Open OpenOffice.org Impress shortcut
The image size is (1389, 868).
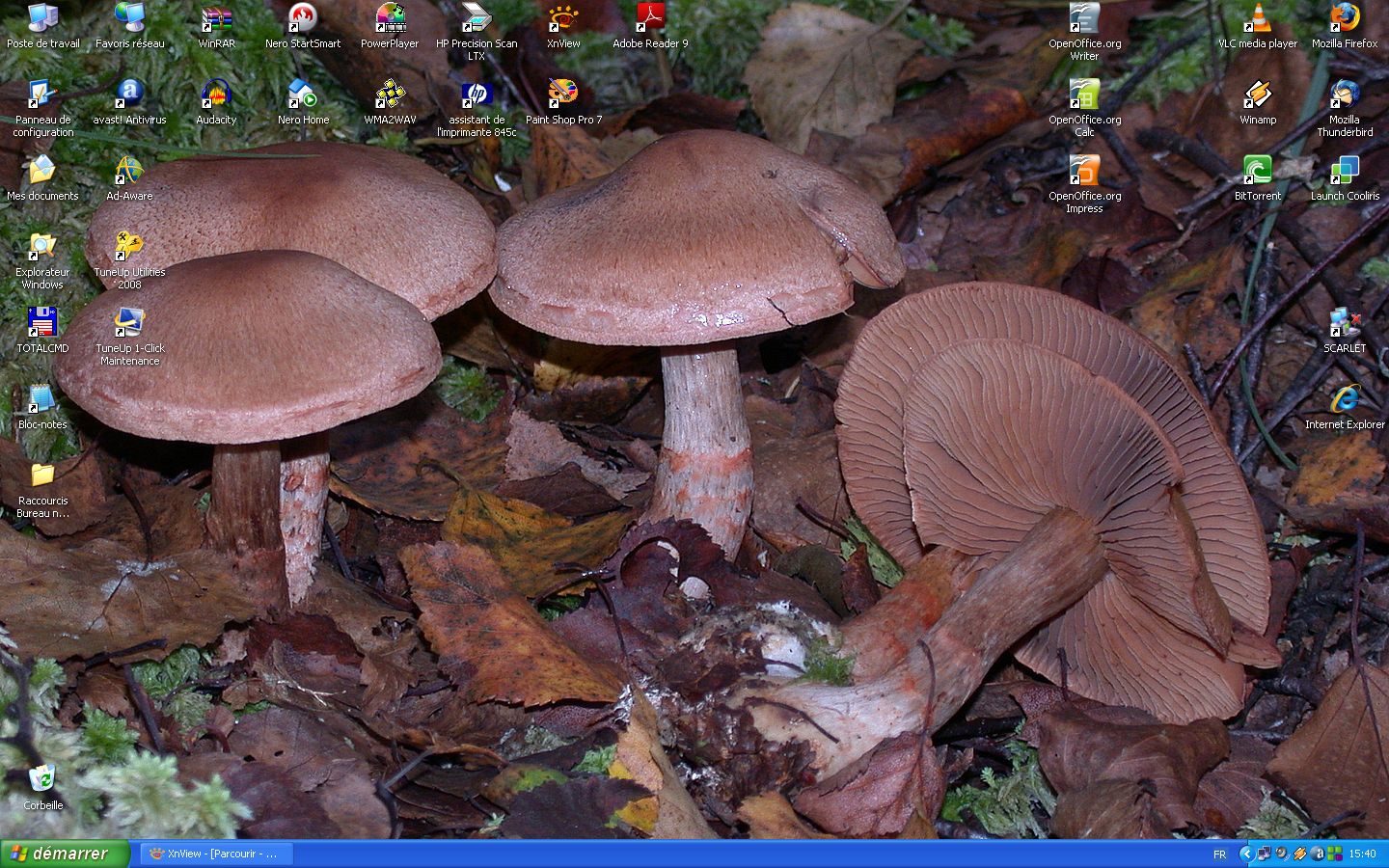pyautogui.click(x=1084, y=184)
